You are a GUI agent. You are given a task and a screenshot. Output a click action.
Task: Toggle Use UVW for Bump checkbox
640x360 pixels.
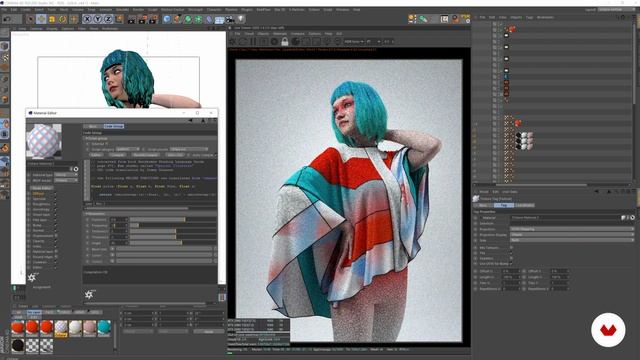click(511, 264)
